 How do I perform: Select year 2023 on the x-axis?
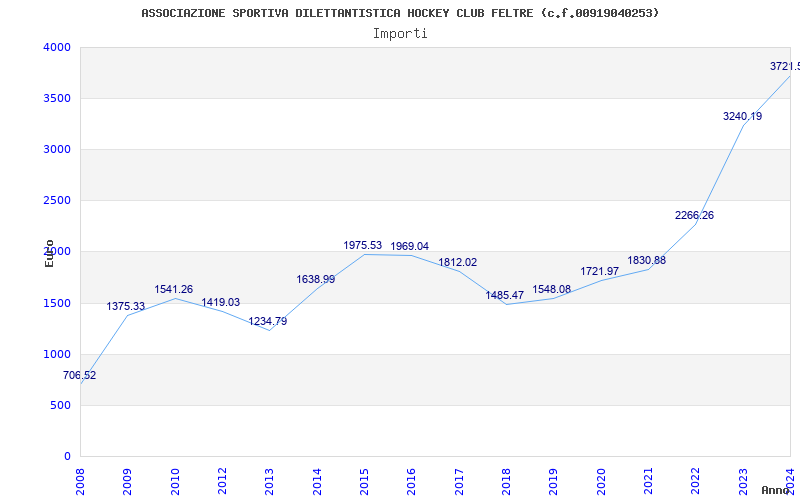tap(743, 480)
